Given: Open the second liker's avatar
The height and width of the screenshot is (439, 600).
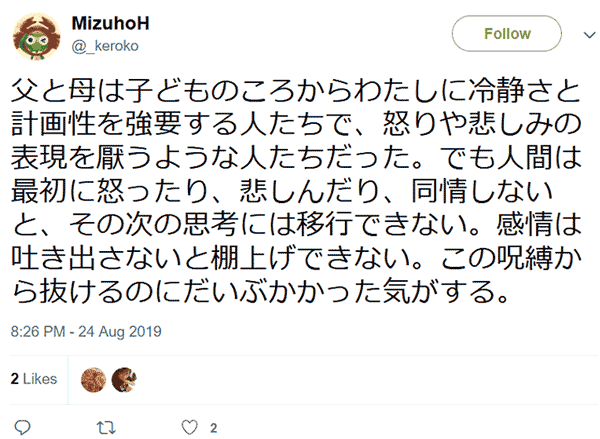Looking at the screenshot, I should click(x=123, y=380).
